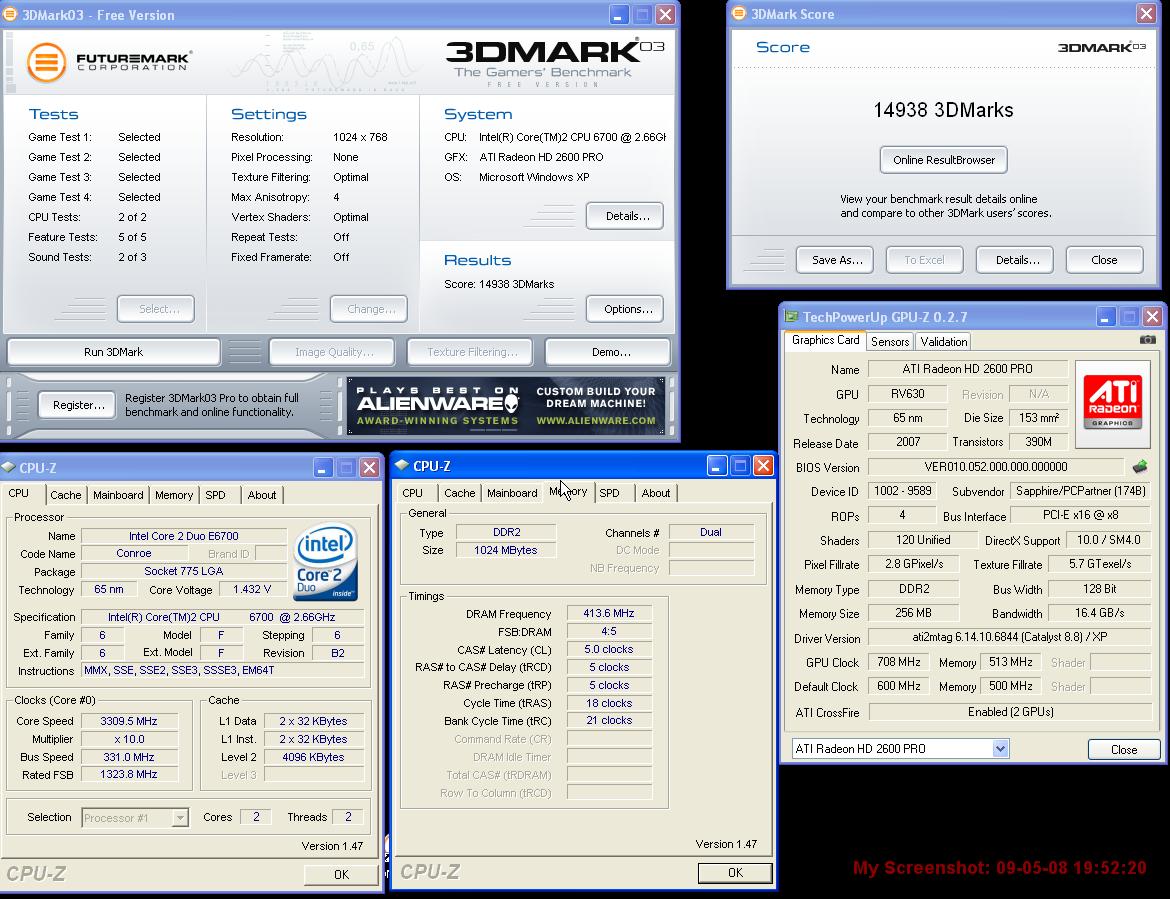Image resolution: width=1170 pixels, height=899 pixels.
Task: Open the Cache tab in left CPU-Z
Action: (66, 495)
